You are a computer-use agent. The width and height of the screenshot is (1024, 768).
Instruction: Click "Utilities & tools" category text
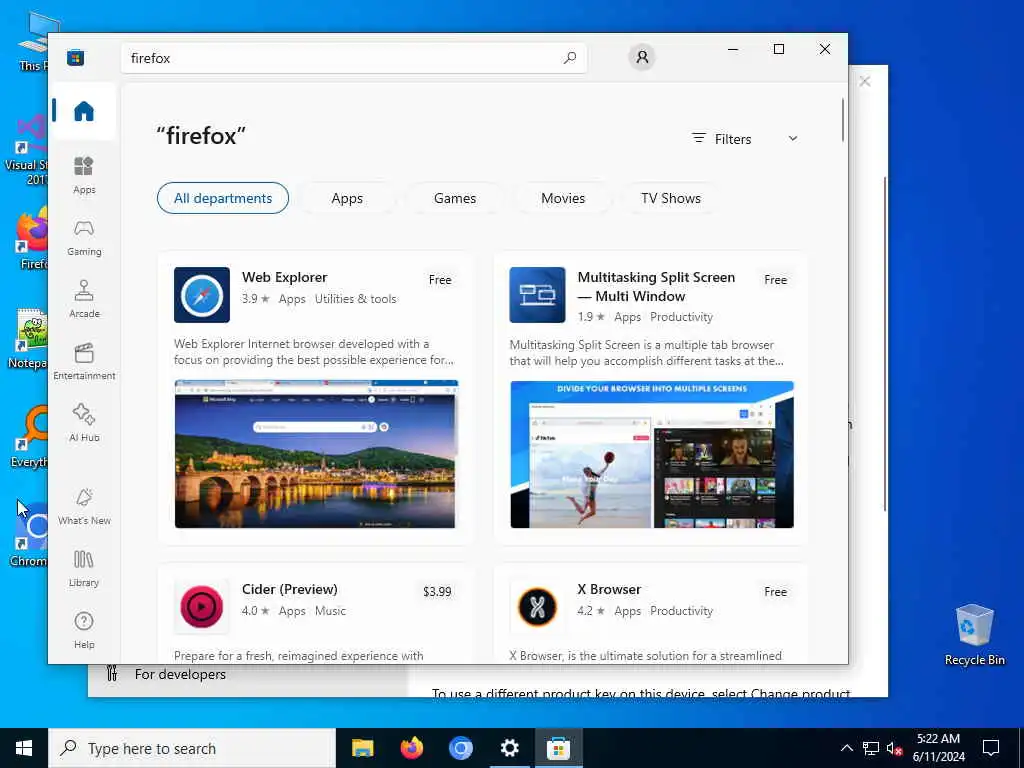click(355, 298)
